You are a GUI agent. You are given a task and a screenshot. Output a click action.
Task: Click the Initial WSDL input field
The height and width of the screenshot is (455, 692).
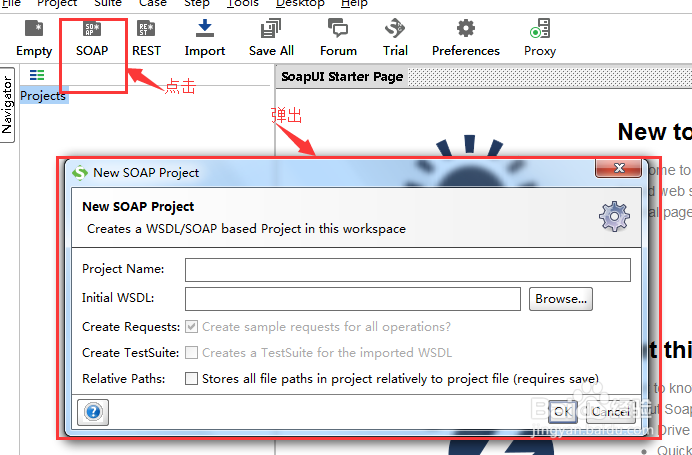(353, 299)
